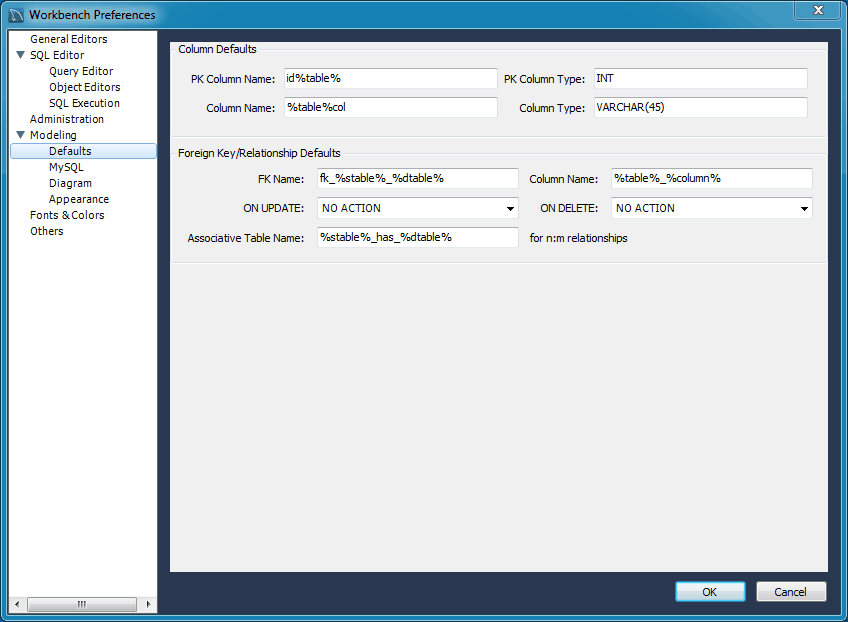Collapse the Modeling tree node
This screenshot has height=622, width=848.
21,135
